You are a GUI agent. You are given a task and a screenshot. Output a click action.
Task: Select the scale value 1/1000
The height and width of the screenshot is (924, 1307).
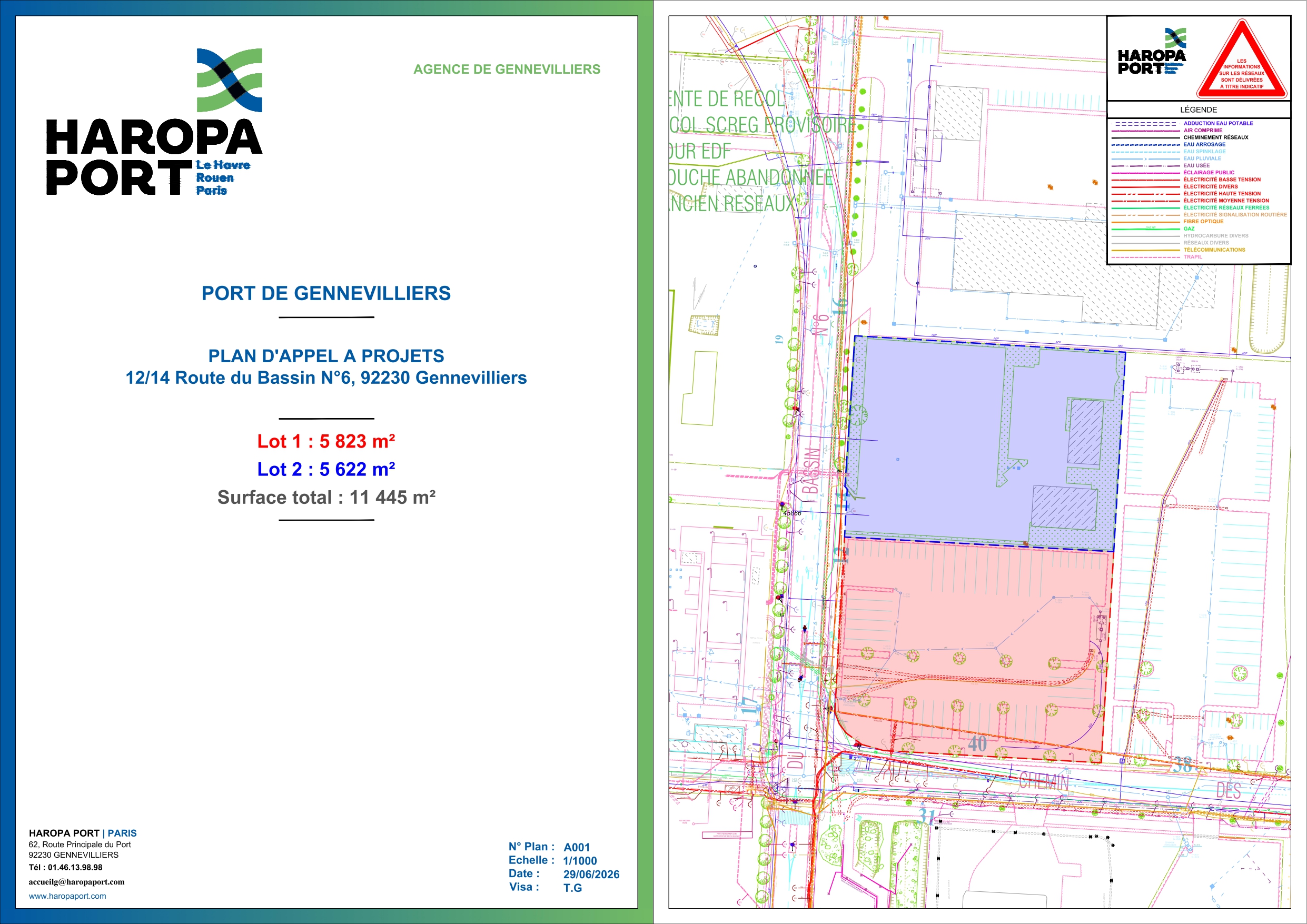580,861
